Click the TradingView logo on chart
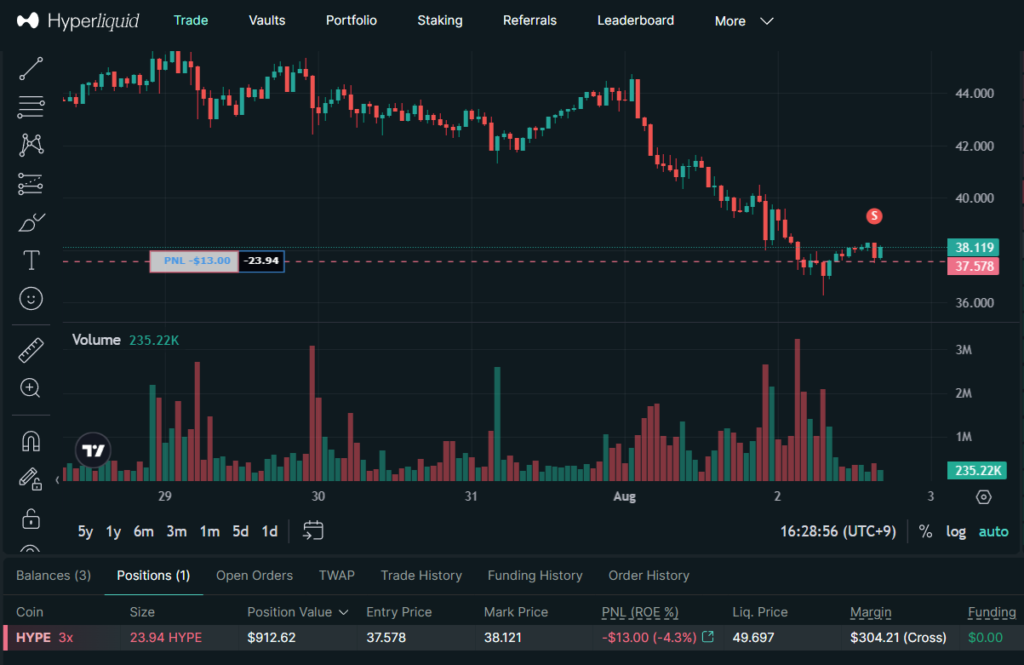 (93, 450)
